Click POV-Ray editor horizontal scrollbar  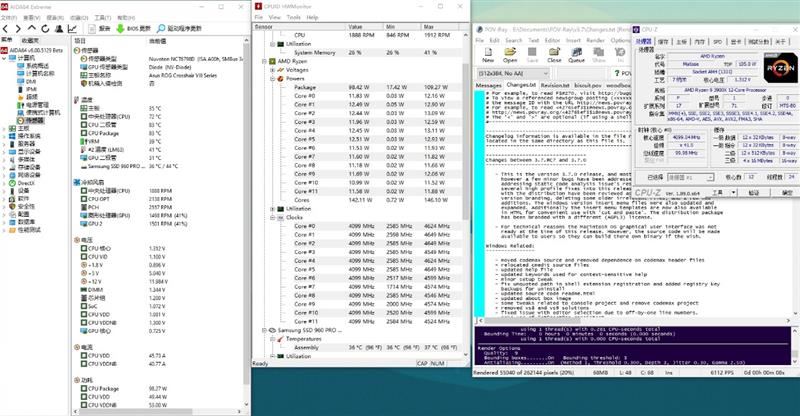(x=634, y=321)
